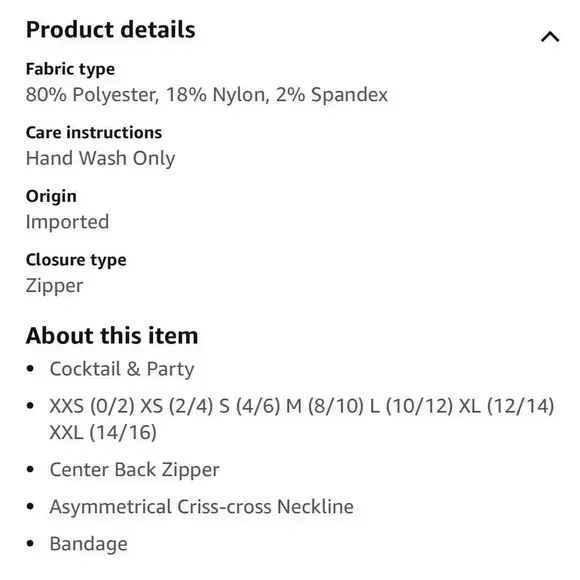Click the XL (12/14) size text

tap(506, 406)
